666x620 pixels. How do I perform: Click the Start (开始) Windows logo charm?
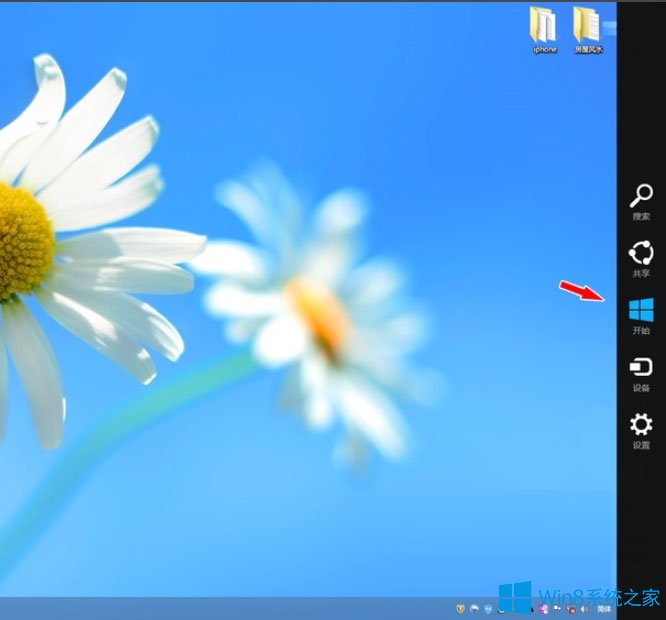pyautogui.click(x=641, y=313)
